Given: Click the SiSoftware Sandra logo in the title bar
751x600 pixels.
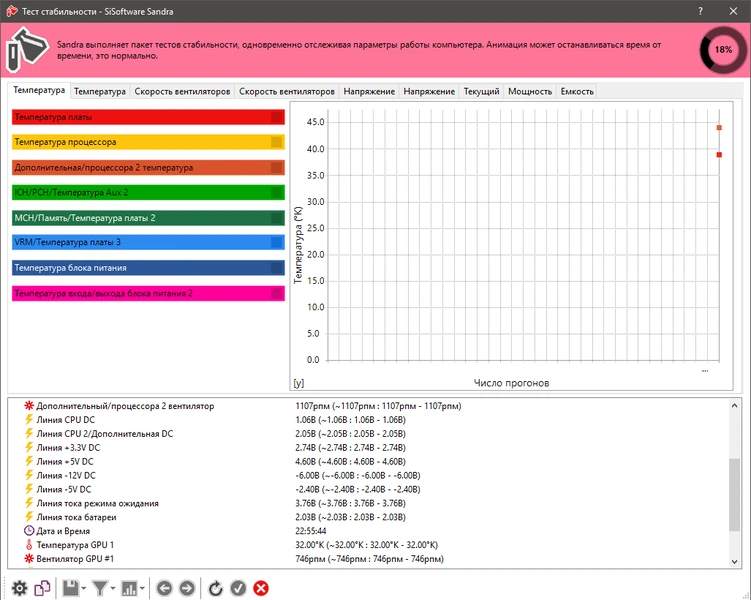Looking at the screenshot, I should coord(11,11).
